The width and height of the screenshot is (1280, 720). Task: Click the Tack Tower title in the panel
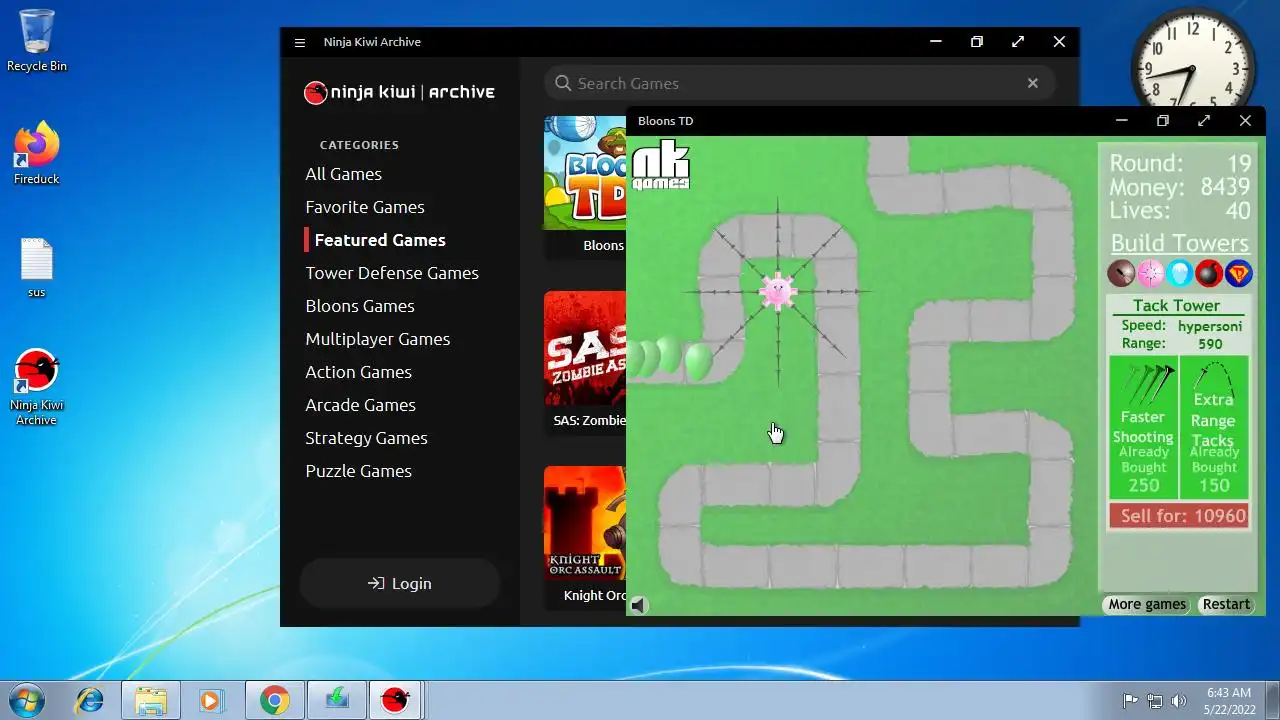1176,305
